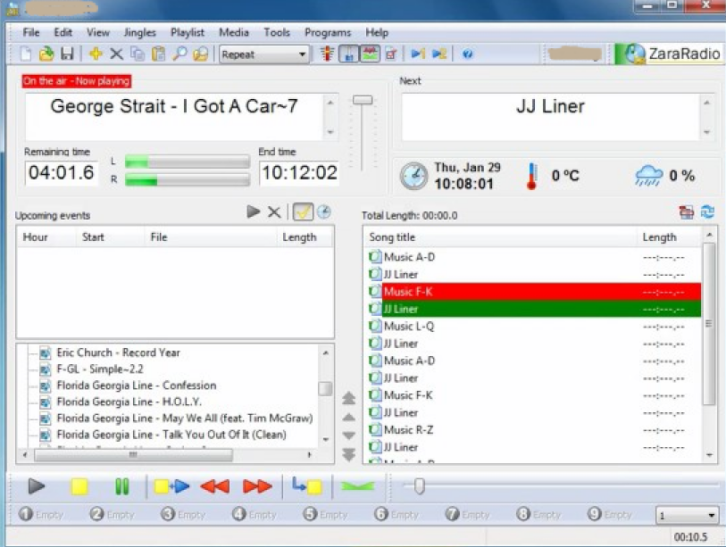Delete upcoming event with X icon
The image size is (726, 547).
coord(274,213)
